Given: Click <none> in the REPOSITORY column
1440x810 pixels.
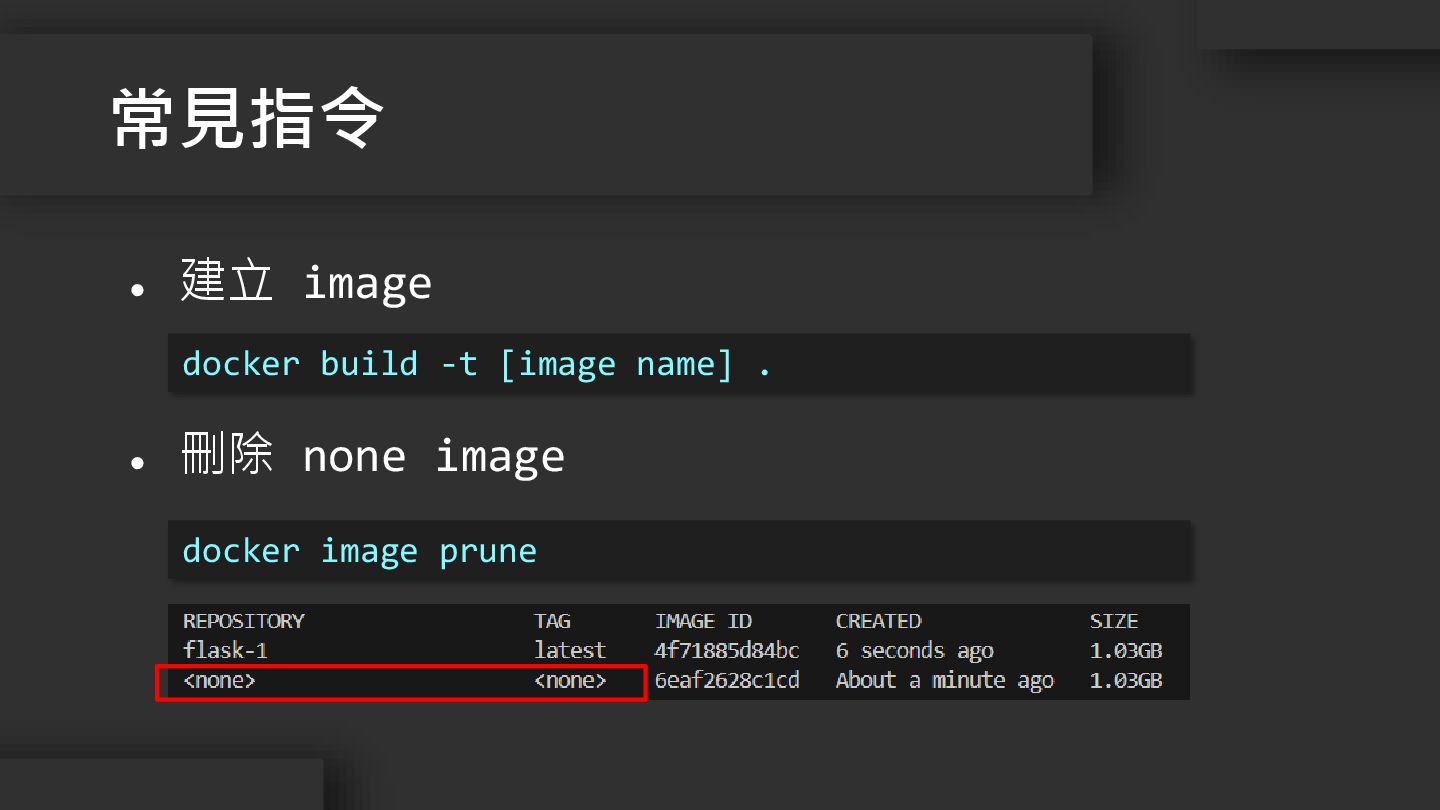Looking at the screenshot, I should (x=219, y=681).
